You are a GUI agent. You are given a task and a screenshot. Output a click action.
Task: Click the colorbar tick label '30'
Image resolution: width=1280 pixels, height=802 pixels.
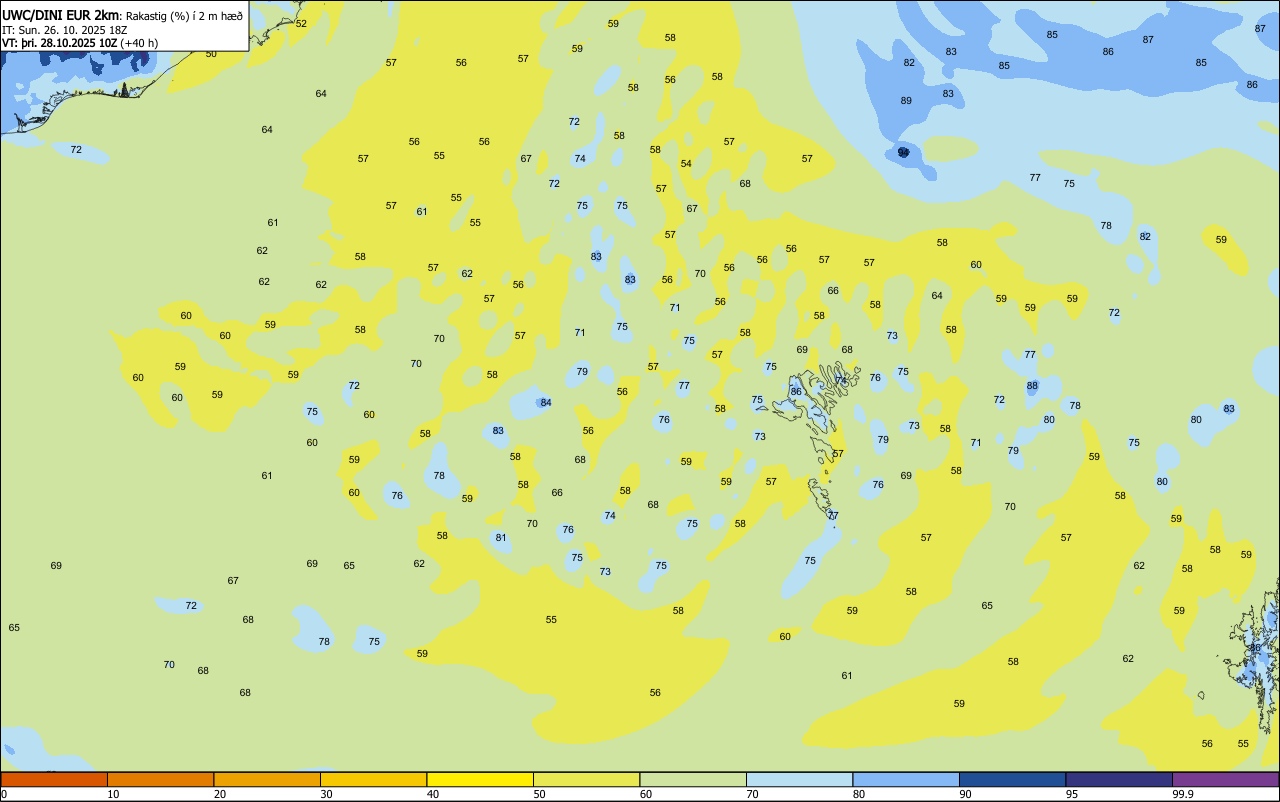pos(326,795)
